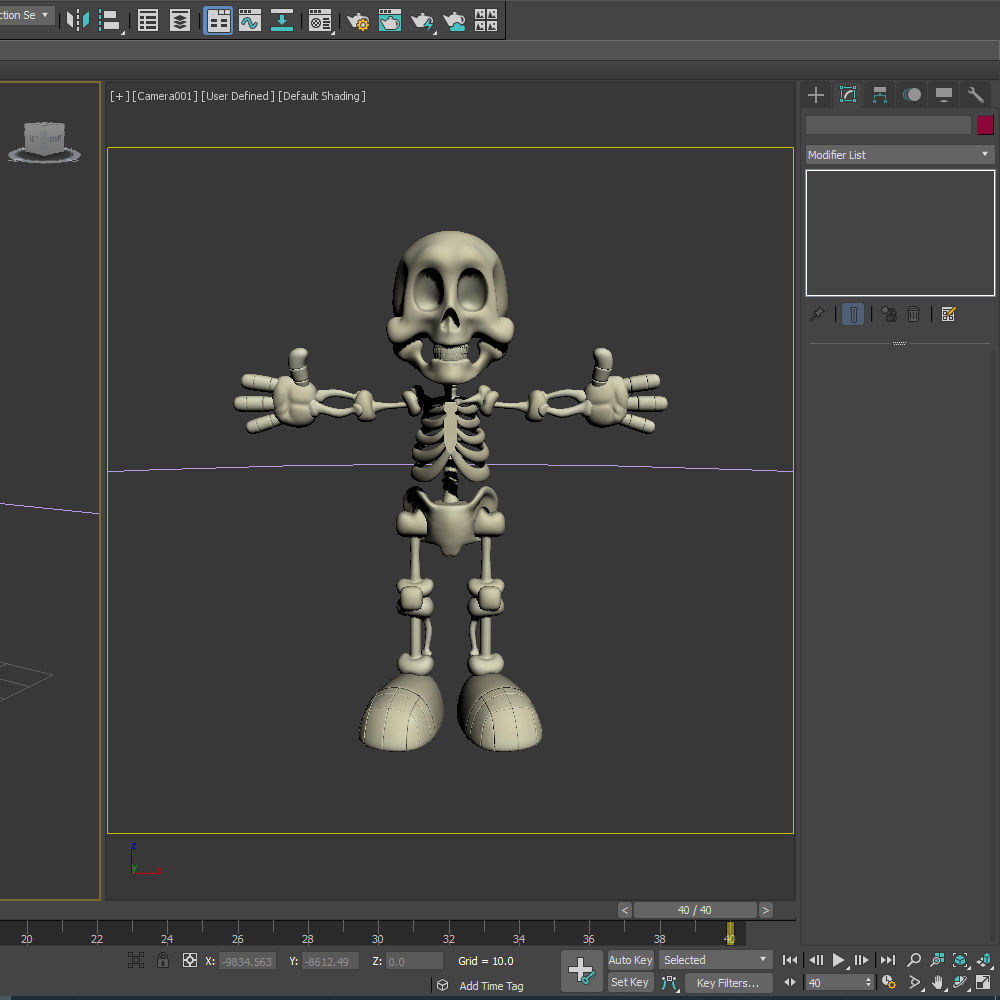Image resolution: width=1000 pixels, height=1000 pixels.
Task: Click Make Unique icon
Action: point(888,314)
